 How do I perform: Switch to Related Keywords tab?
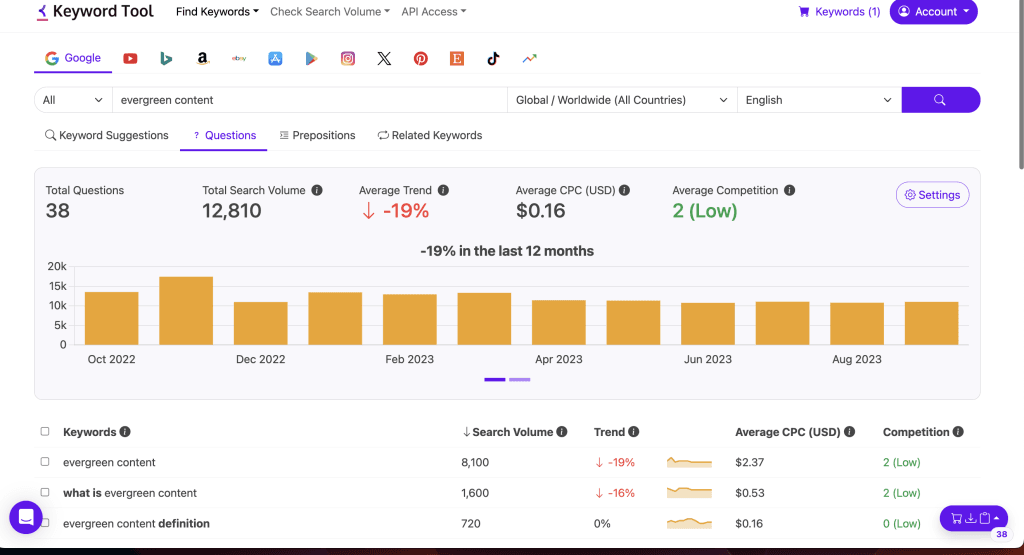coord(430,135)
